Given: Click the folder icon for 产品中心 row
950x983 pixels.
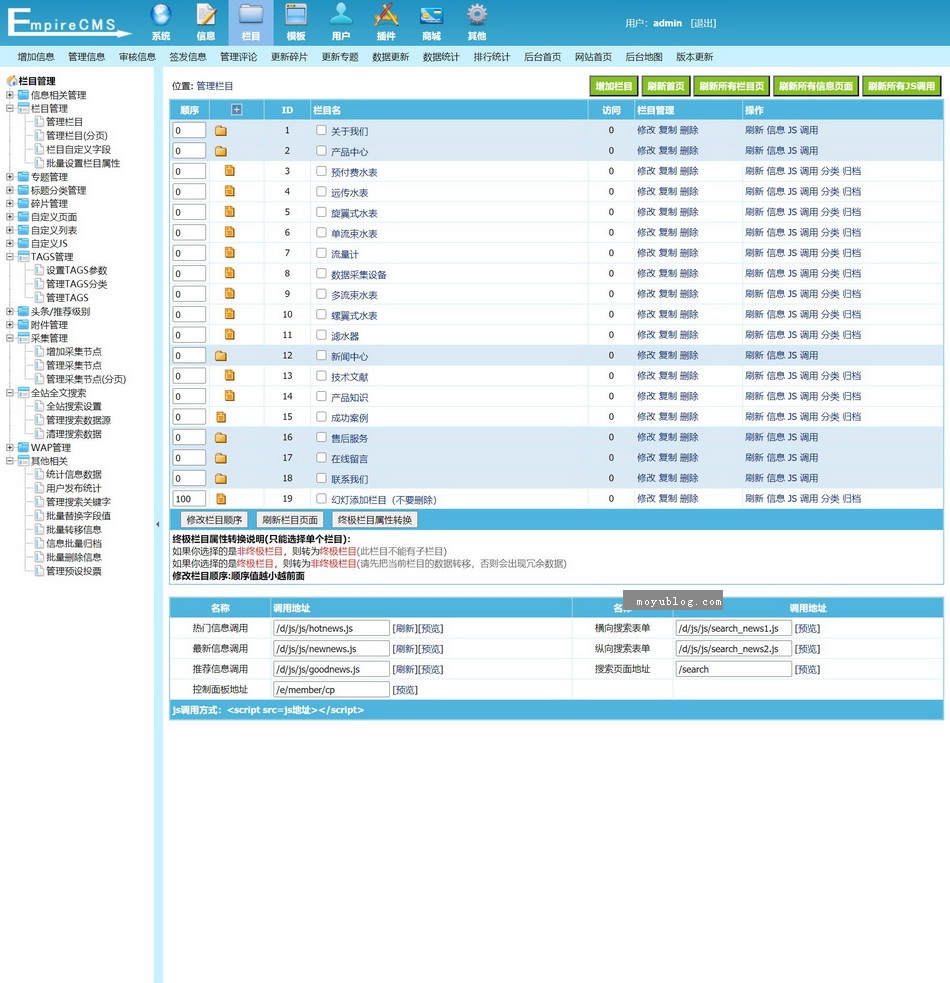Looking at the screenshot, I should (221, 151).
